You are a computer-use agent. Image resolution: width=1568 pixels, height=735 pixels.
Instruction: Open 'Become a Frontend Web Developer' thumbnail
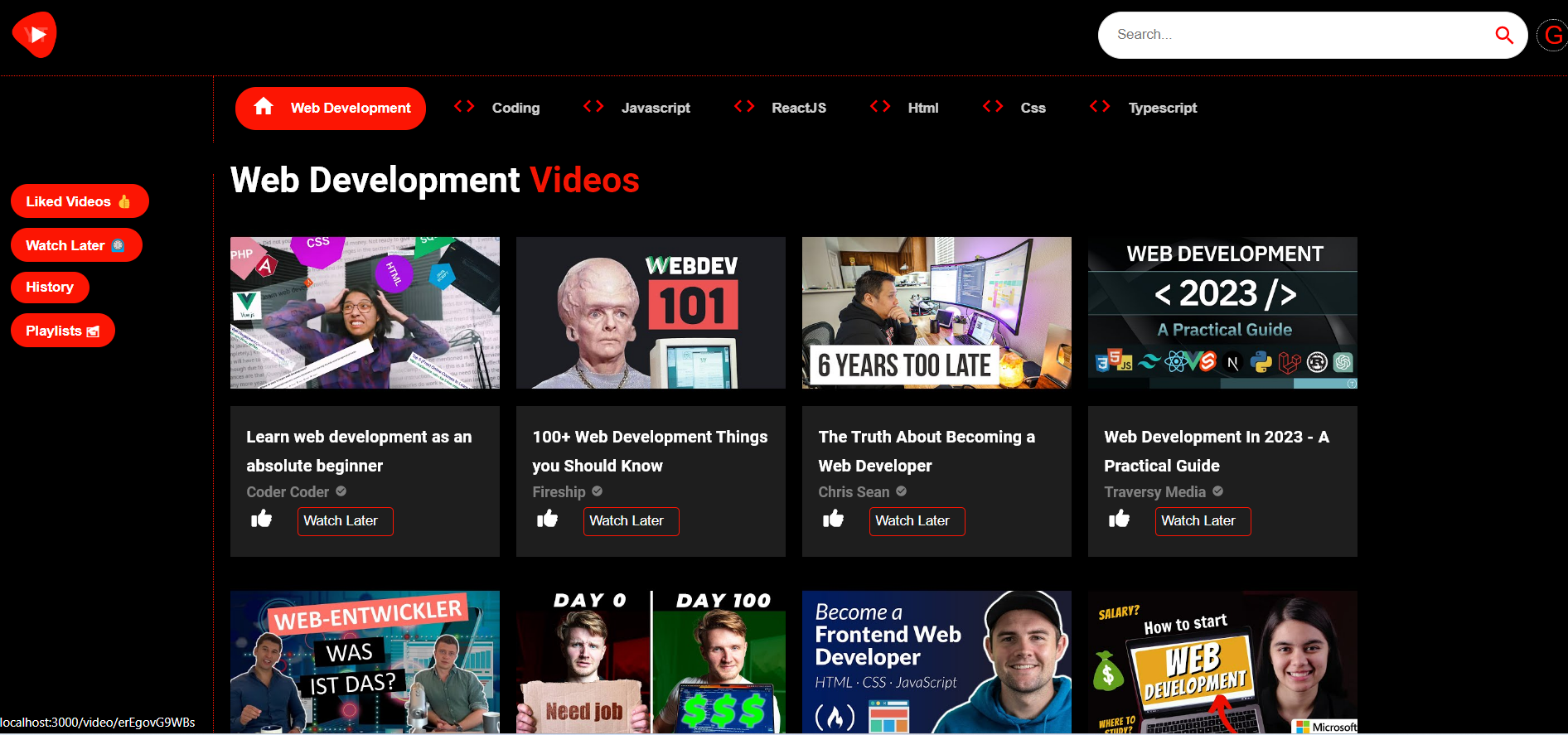[936, 662]
